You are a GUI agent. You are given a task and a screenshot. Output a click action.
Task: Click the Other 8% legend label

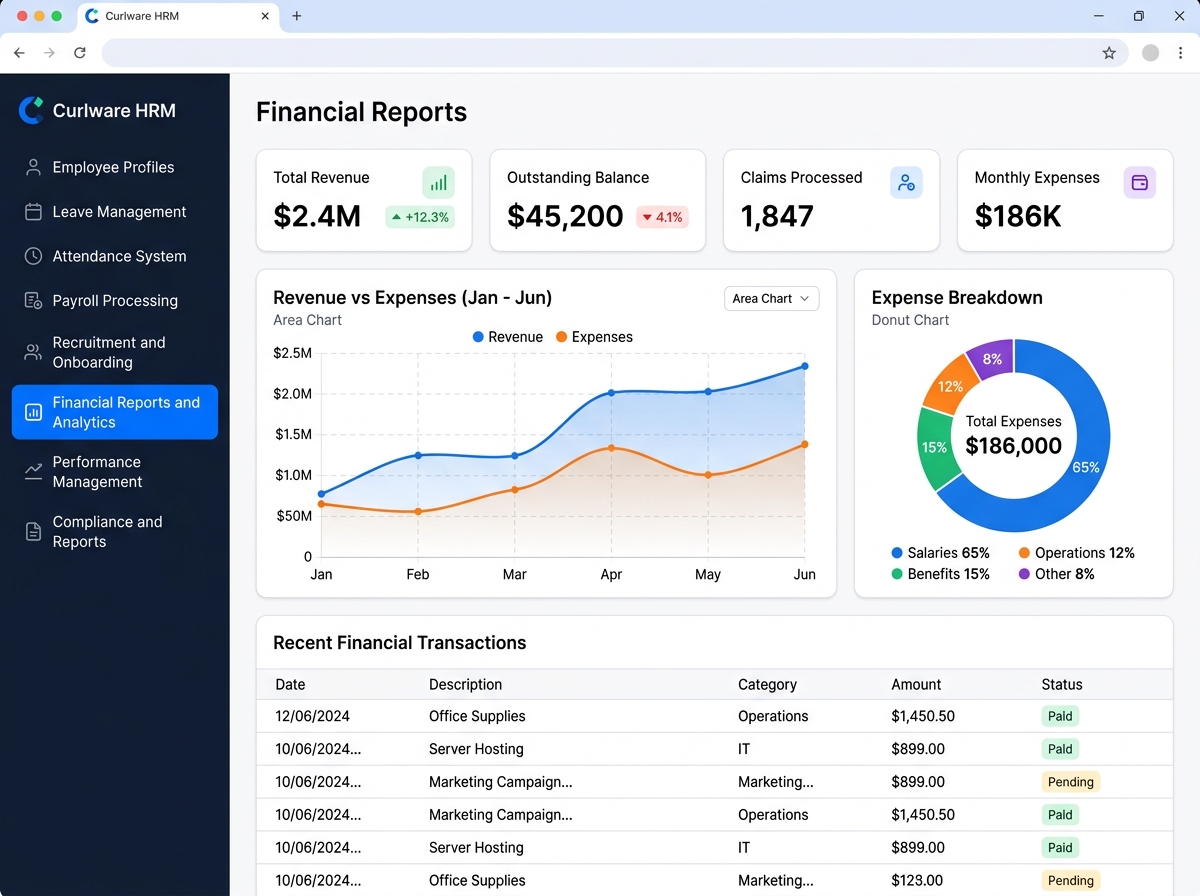tap(1056, 574)
